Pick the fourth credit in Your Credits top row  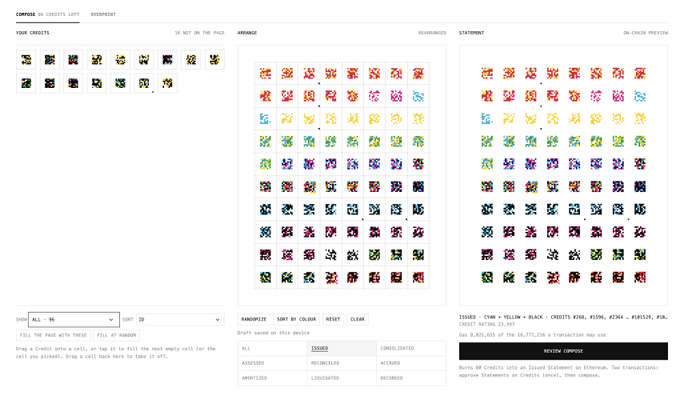(97, 60)
